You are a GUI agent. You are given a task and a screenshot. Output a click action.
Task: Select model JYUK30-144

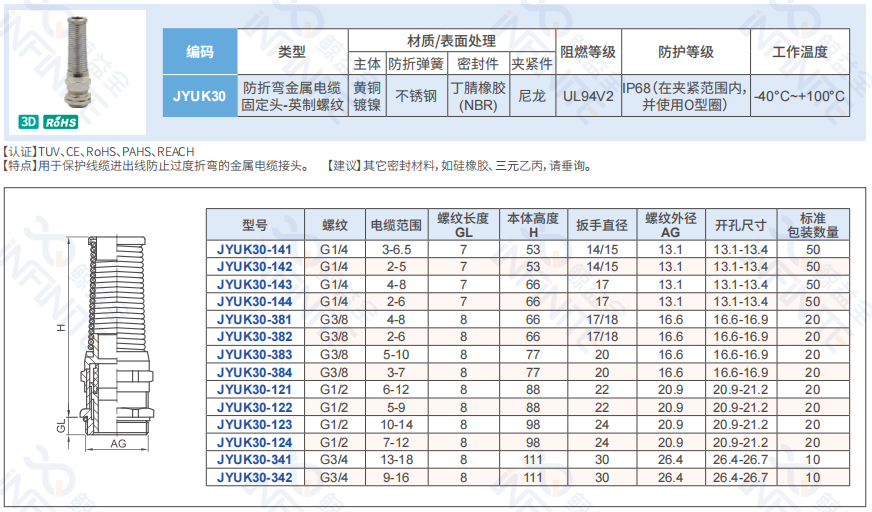[x=255, y=301]
